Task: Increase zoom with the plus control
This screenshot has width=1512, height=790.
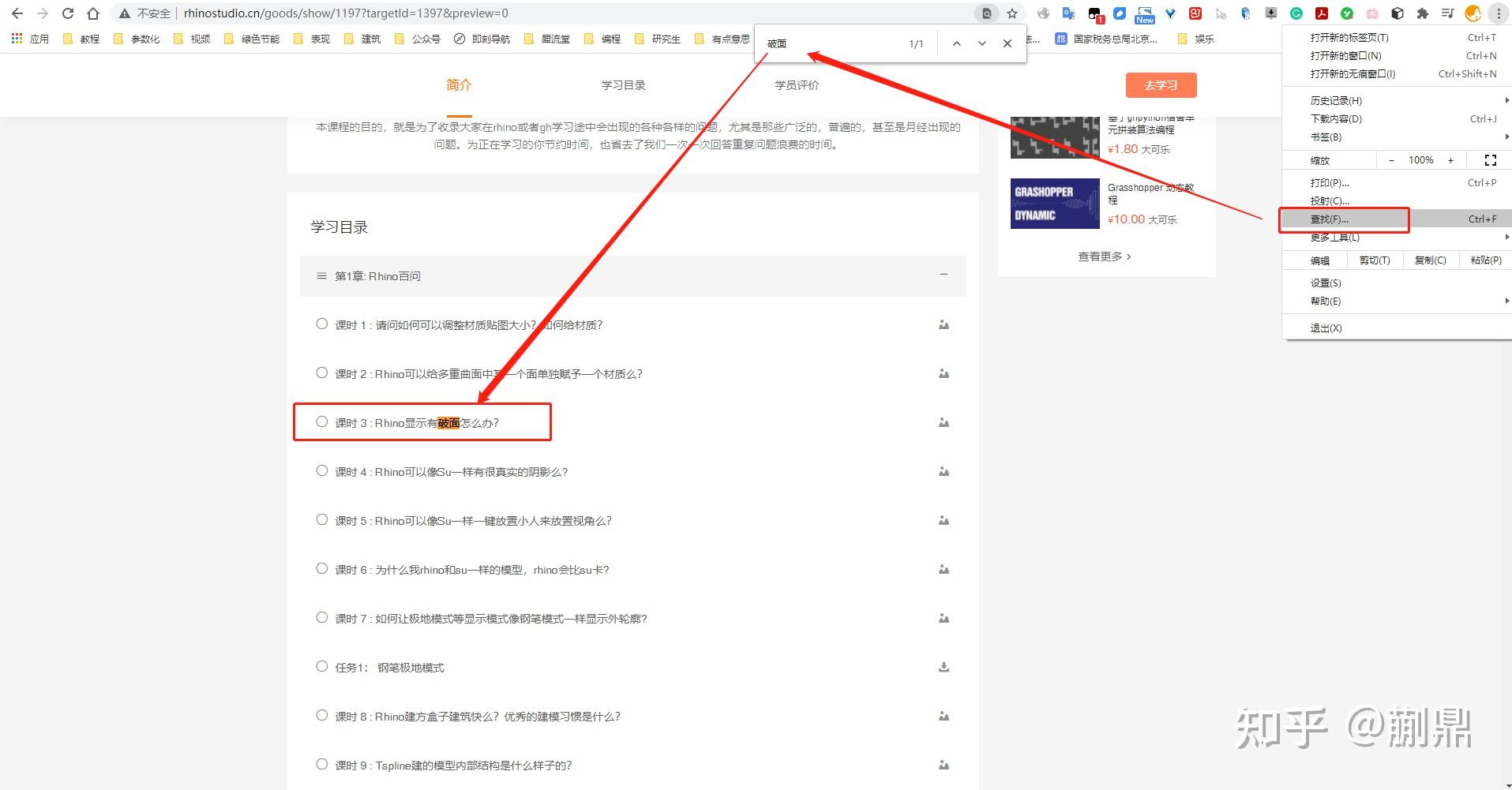Action: pos(1450,160)
